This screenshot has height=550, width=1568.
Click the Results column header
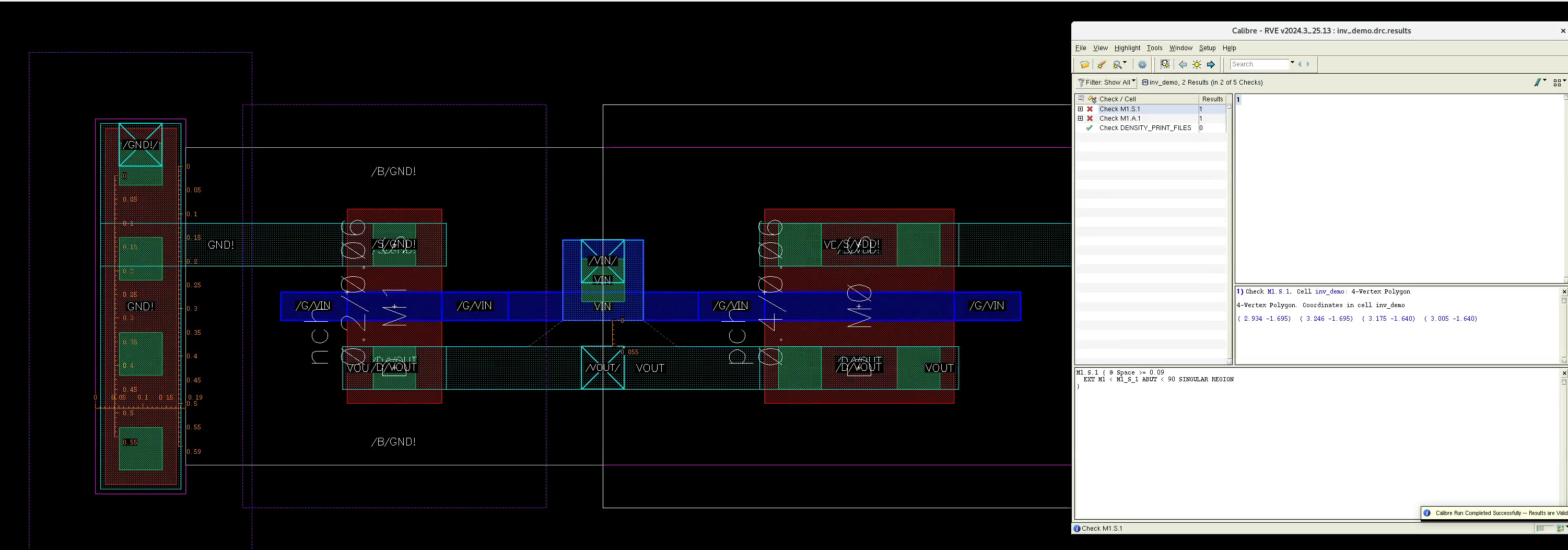(x=1211, y=99)
